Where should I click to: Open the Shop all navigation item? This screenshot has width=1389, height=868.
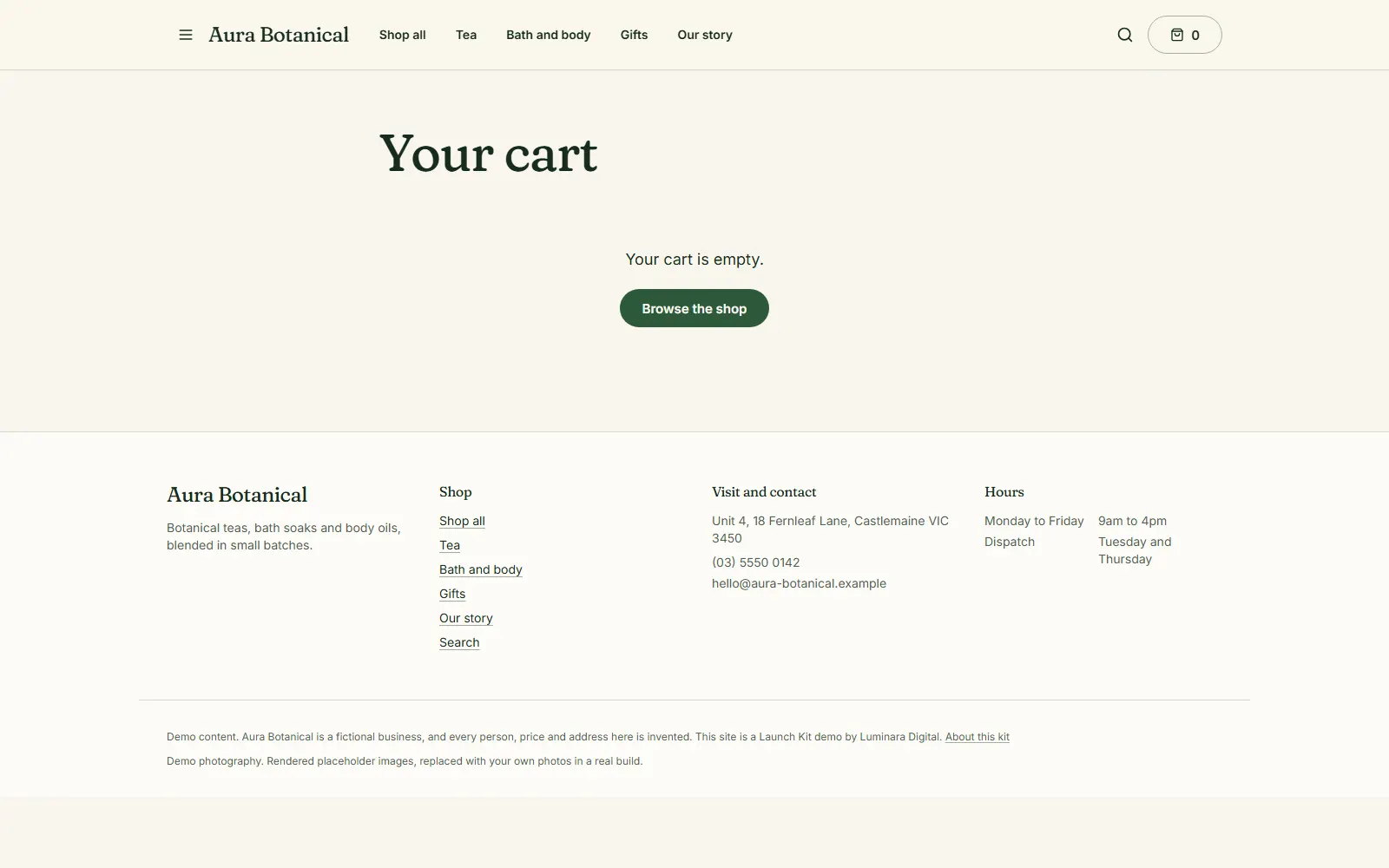pyautogui.click(x=403, y=35)
